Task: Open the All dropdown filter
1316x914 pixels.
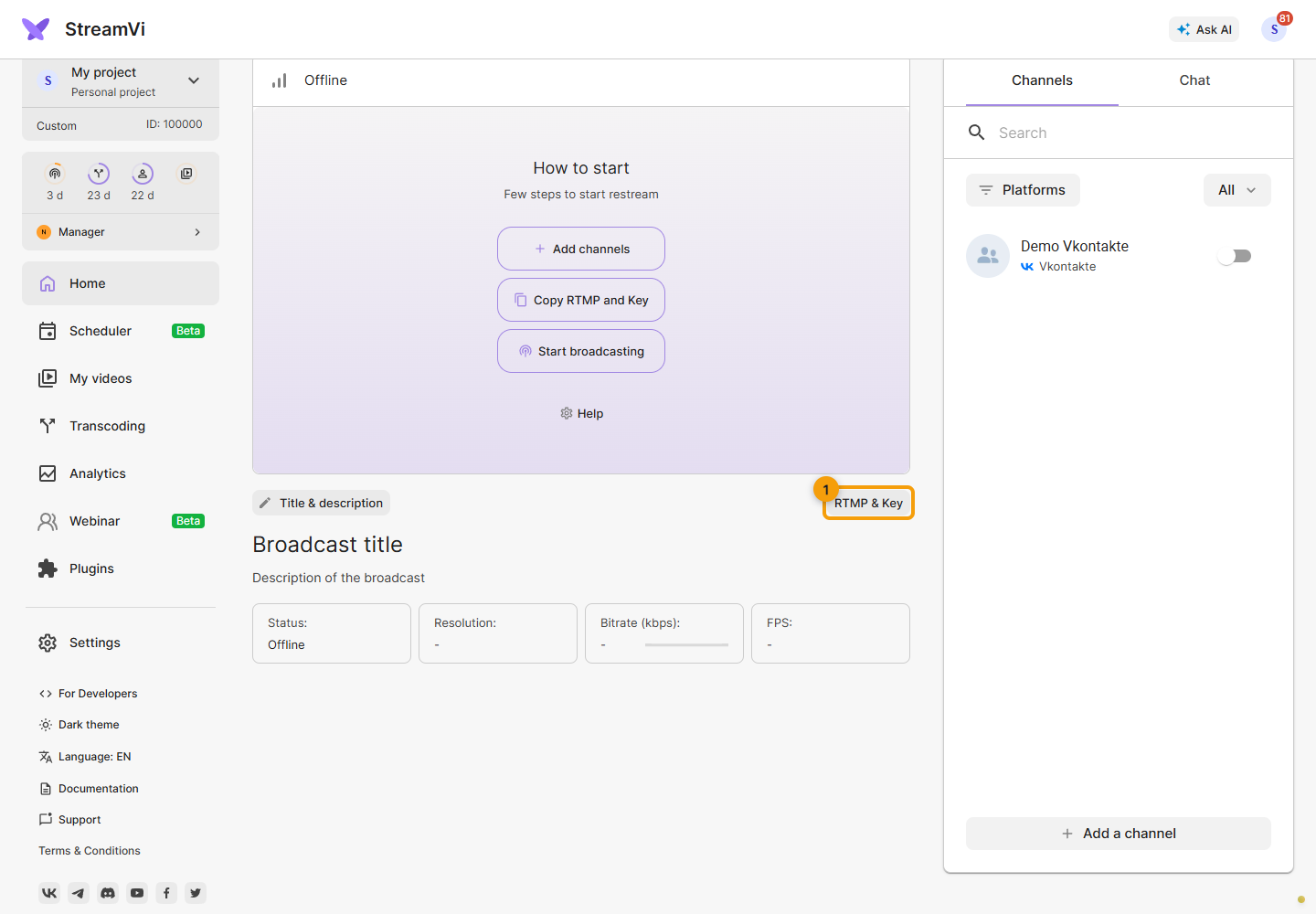Action: tap(1237, 190)
